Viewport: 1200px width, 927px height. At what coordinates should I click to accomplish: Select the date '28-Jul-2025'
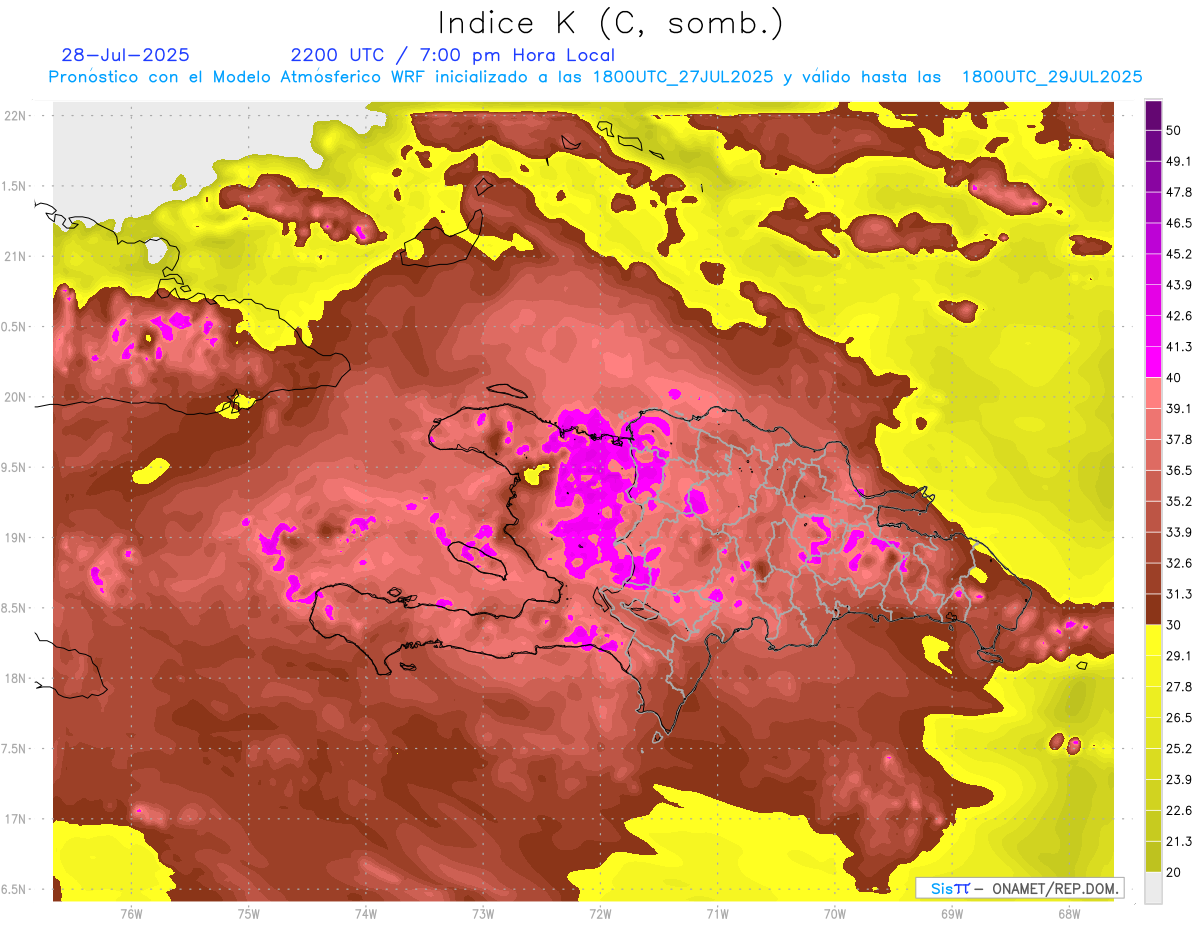pyautogui.click(x=125, y=55)
